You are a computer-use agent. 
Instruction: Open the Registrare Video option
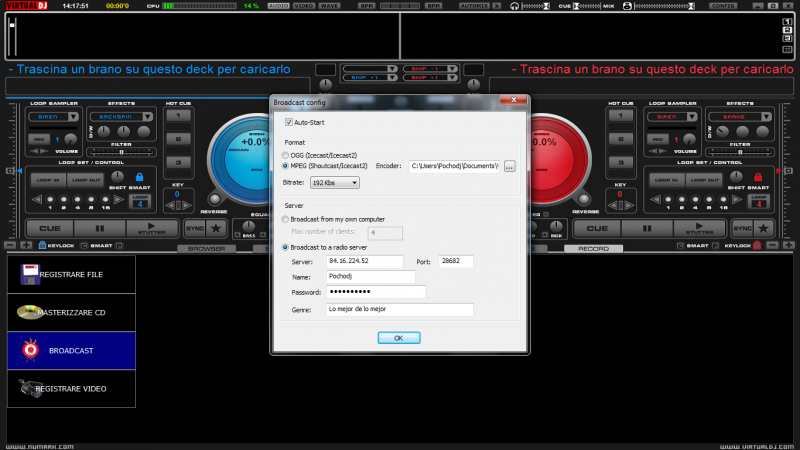(x=71, y=389)
